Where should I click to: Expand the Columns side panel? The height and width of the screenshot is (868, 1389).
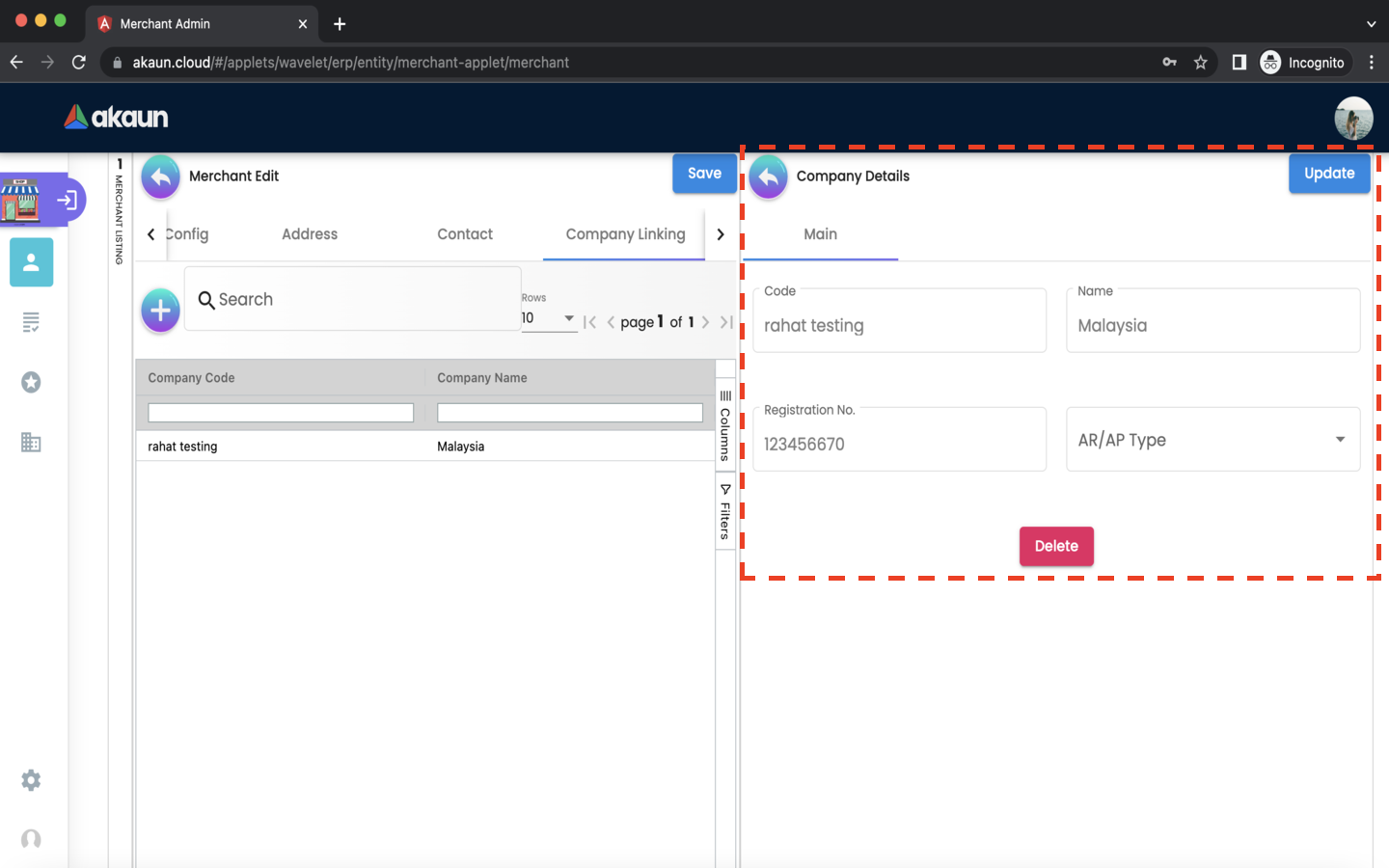(725, 425)
